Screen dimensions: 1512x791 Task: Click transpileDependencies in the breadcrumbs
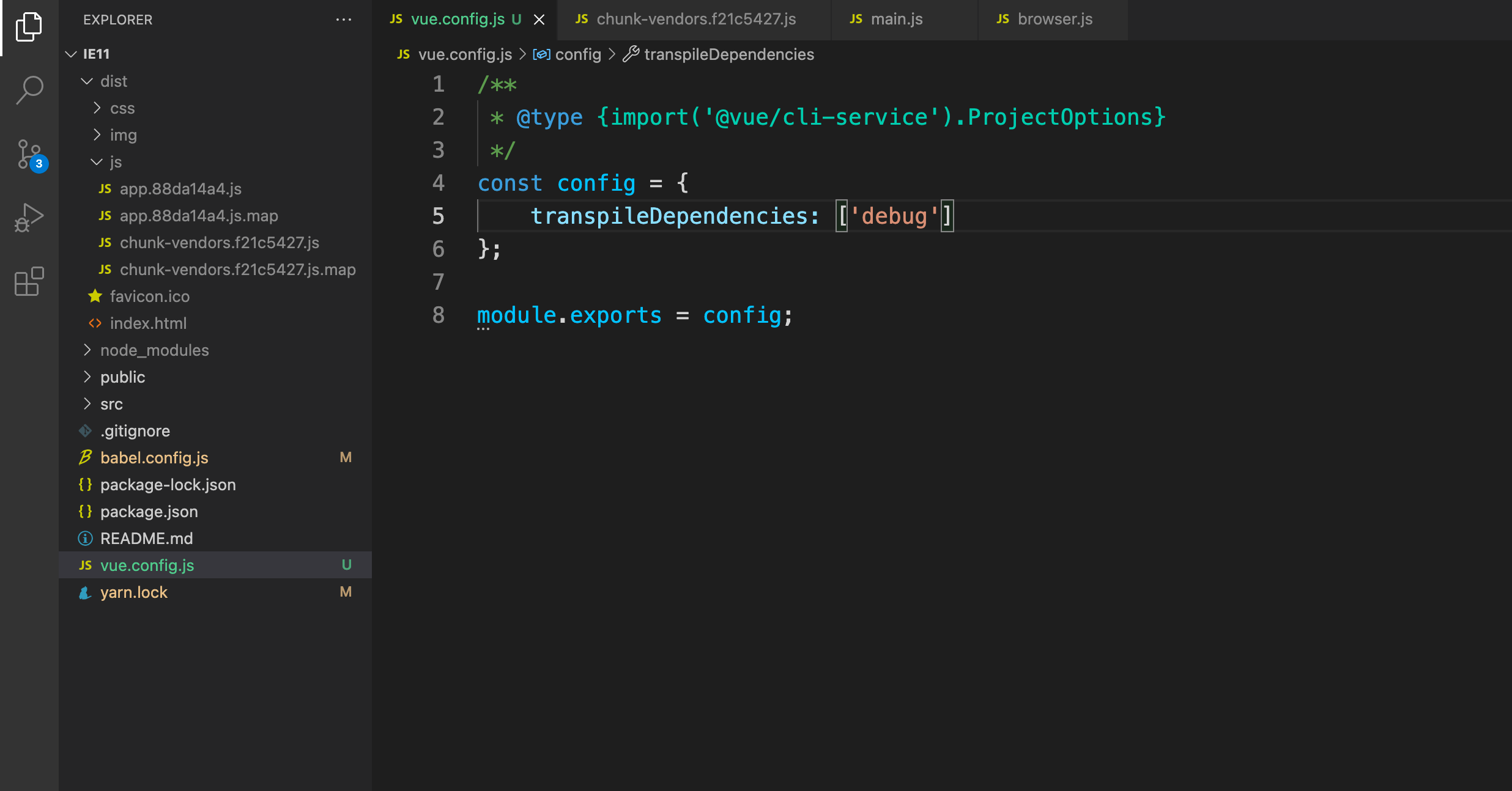coord(729,54)
